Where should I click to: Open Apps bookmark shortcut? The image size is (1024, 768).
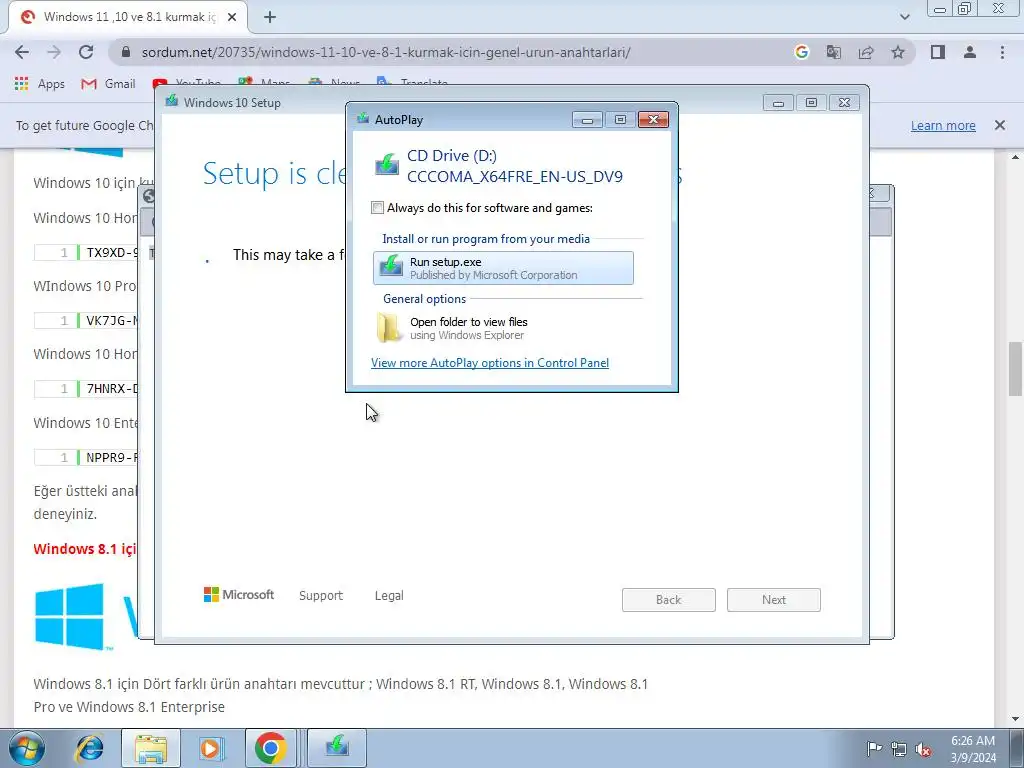click(40, 84)
